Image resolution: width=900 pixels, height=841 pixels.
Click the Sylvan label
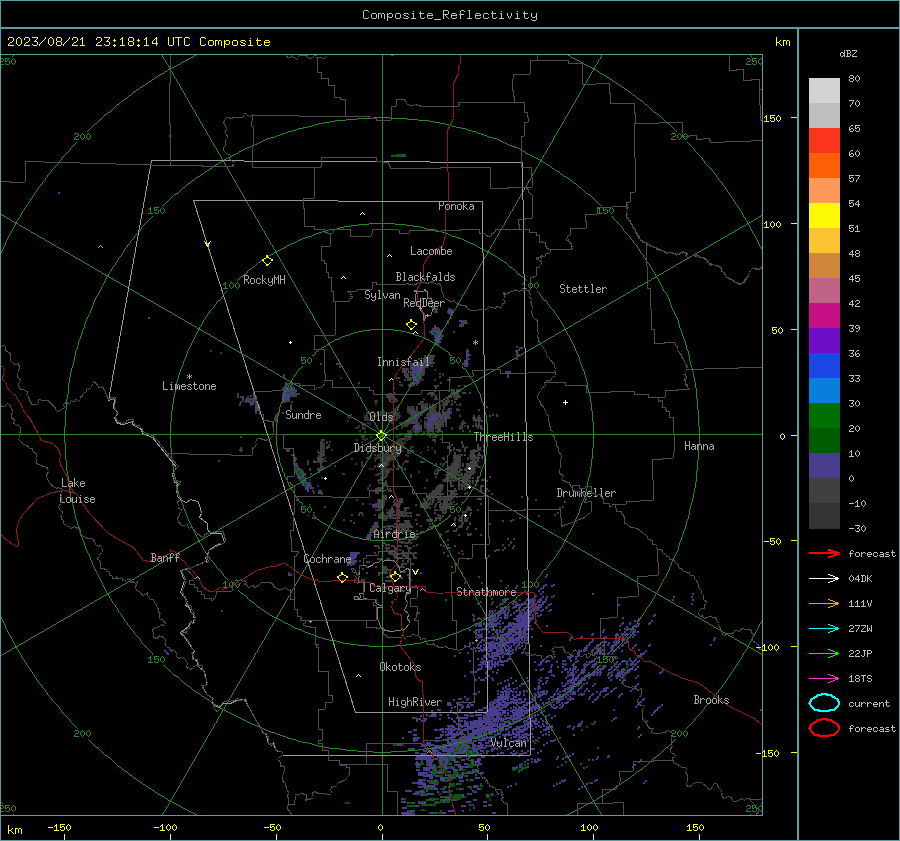tap(382, 295)
